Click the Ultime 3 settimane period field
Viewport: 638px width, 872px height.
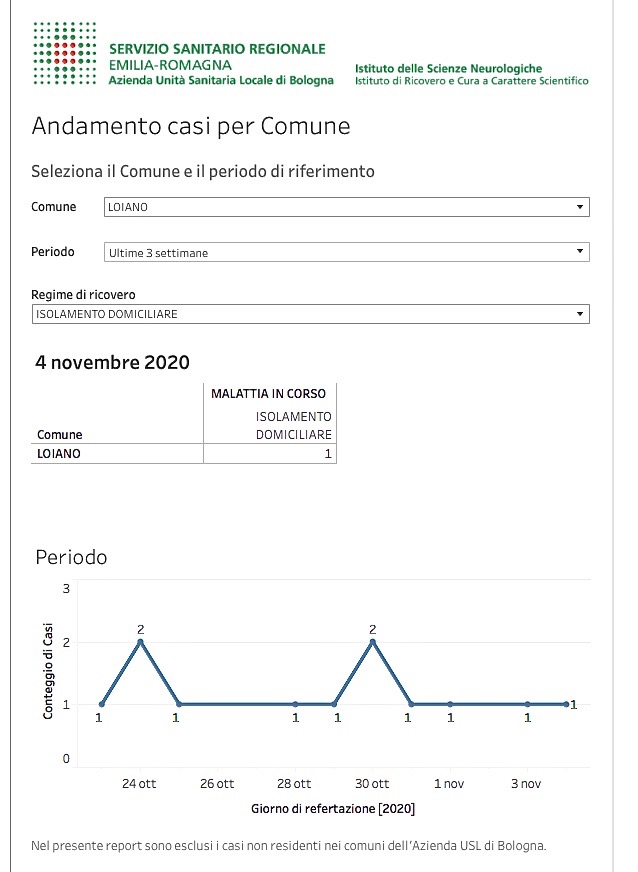[347, 252]
